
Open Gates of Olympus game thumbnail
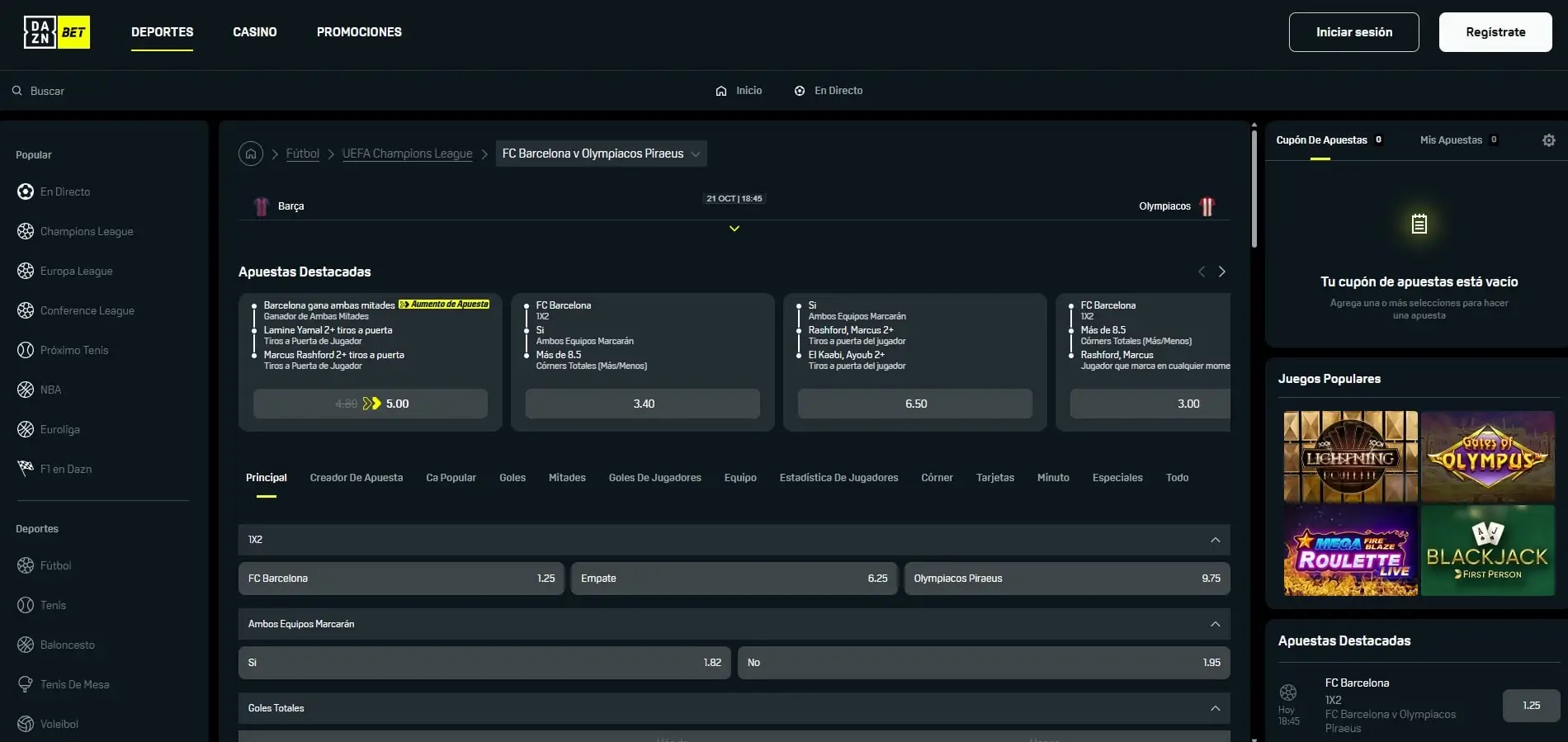point(1488,456)
